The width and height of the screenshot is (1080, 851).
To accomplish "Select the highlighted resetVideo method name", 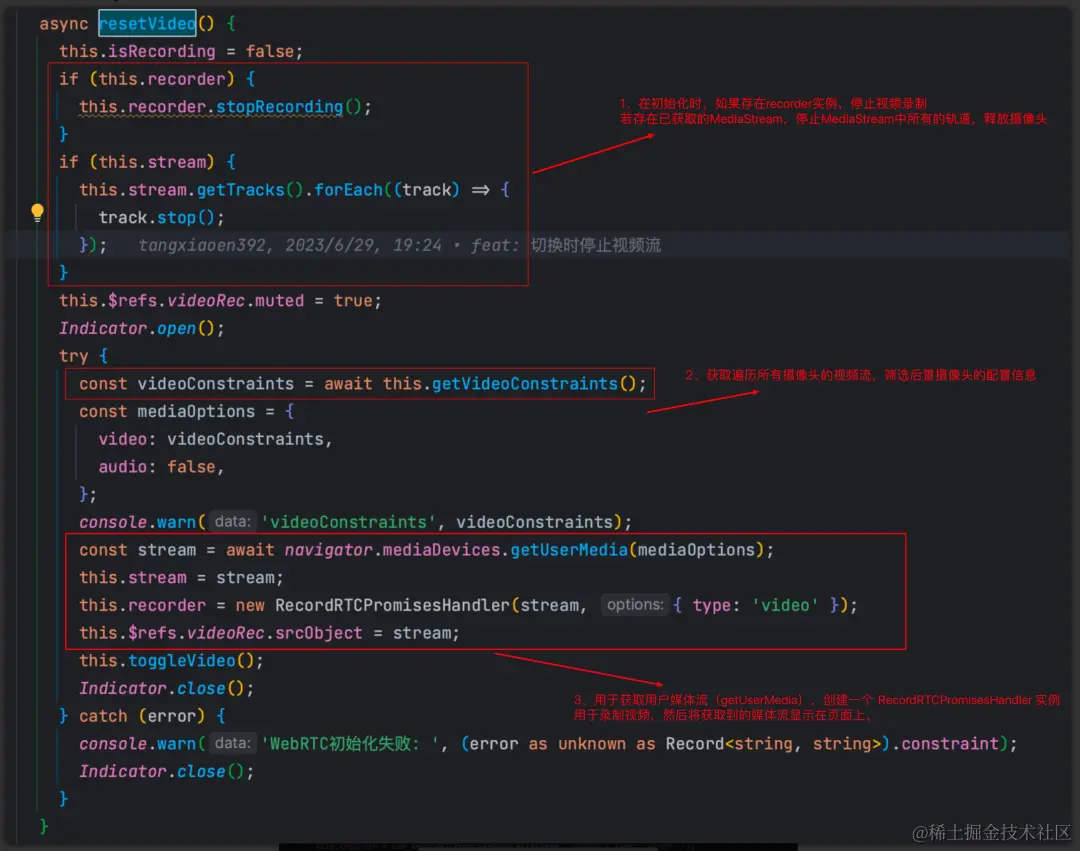I will pyautogui.click(x=147, y=23).
